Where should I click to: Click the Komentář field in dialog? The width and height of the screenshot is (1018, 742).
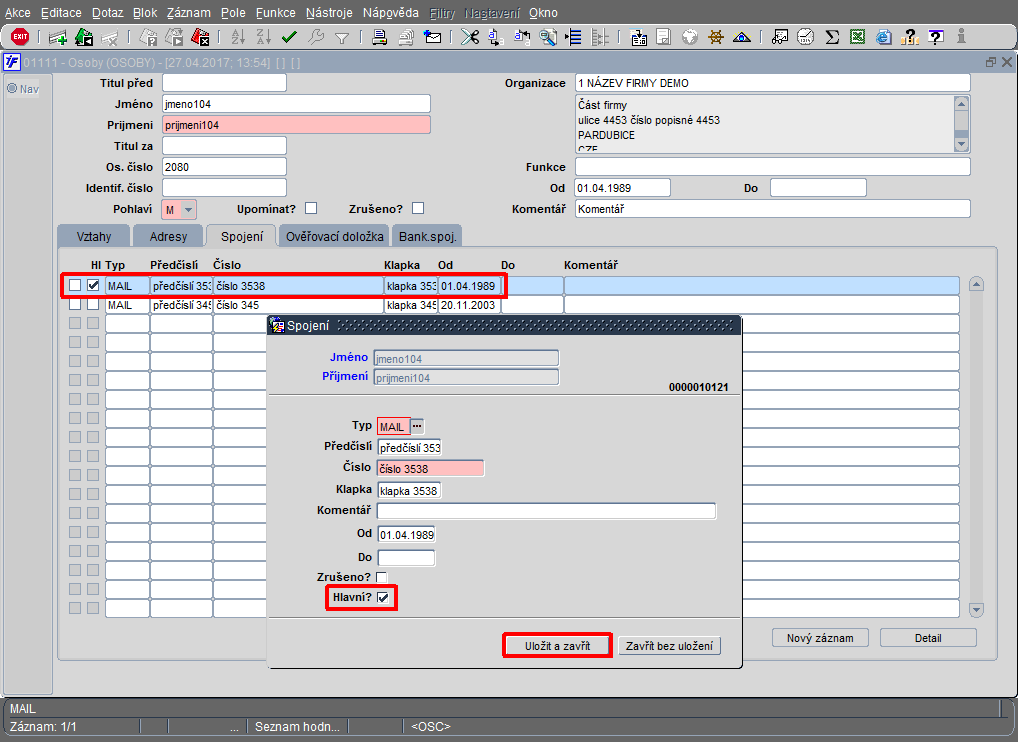(x=547, y=511)
